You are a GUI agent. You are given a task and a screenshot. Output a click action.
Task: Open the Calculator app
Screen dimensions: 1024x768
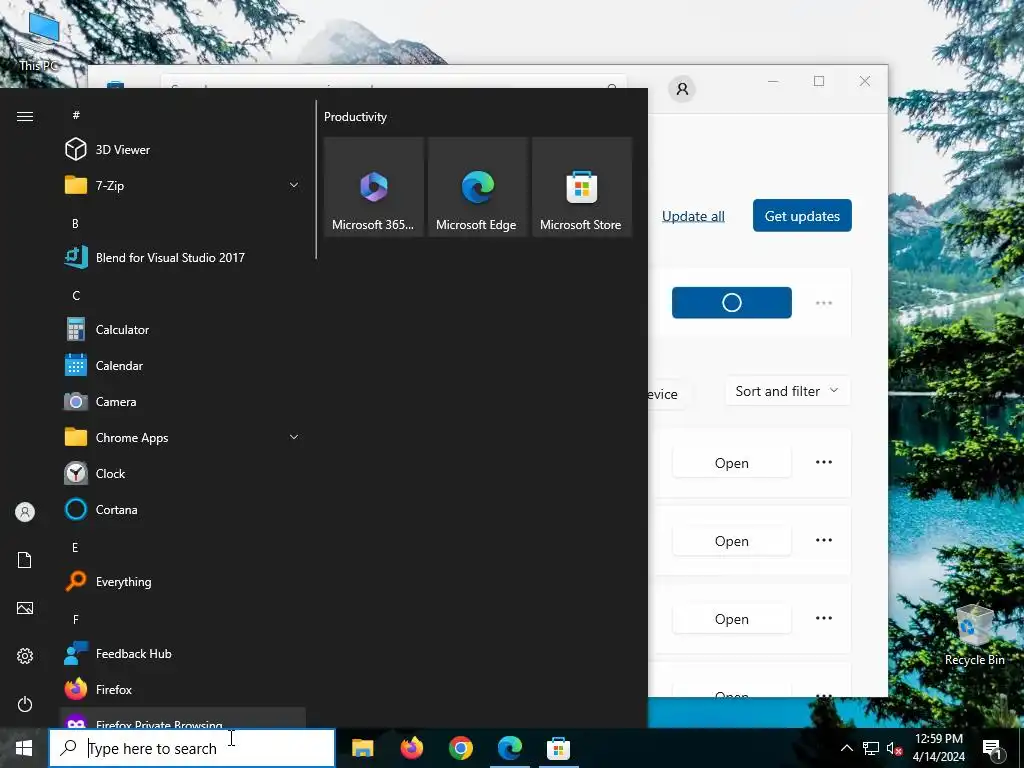pyautogui.click(x=183, y=330)
